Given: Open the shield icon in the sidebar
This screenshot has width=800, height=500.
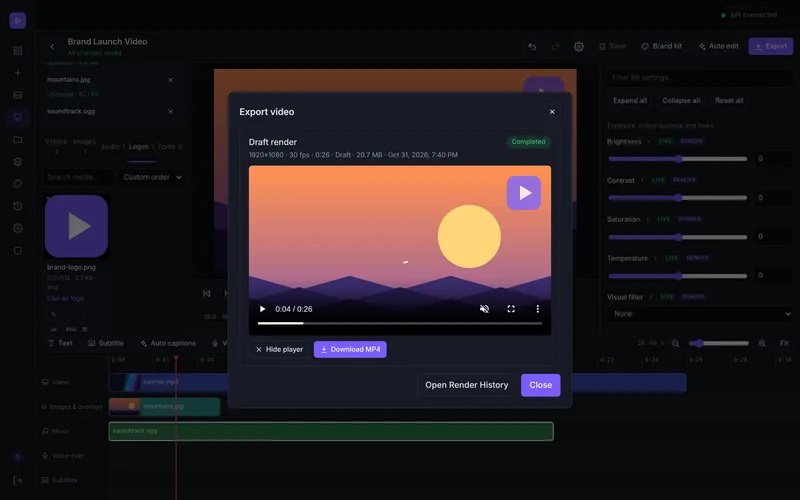Looking at the screenshot, I should pyautogui.click(x=18, y=251).
